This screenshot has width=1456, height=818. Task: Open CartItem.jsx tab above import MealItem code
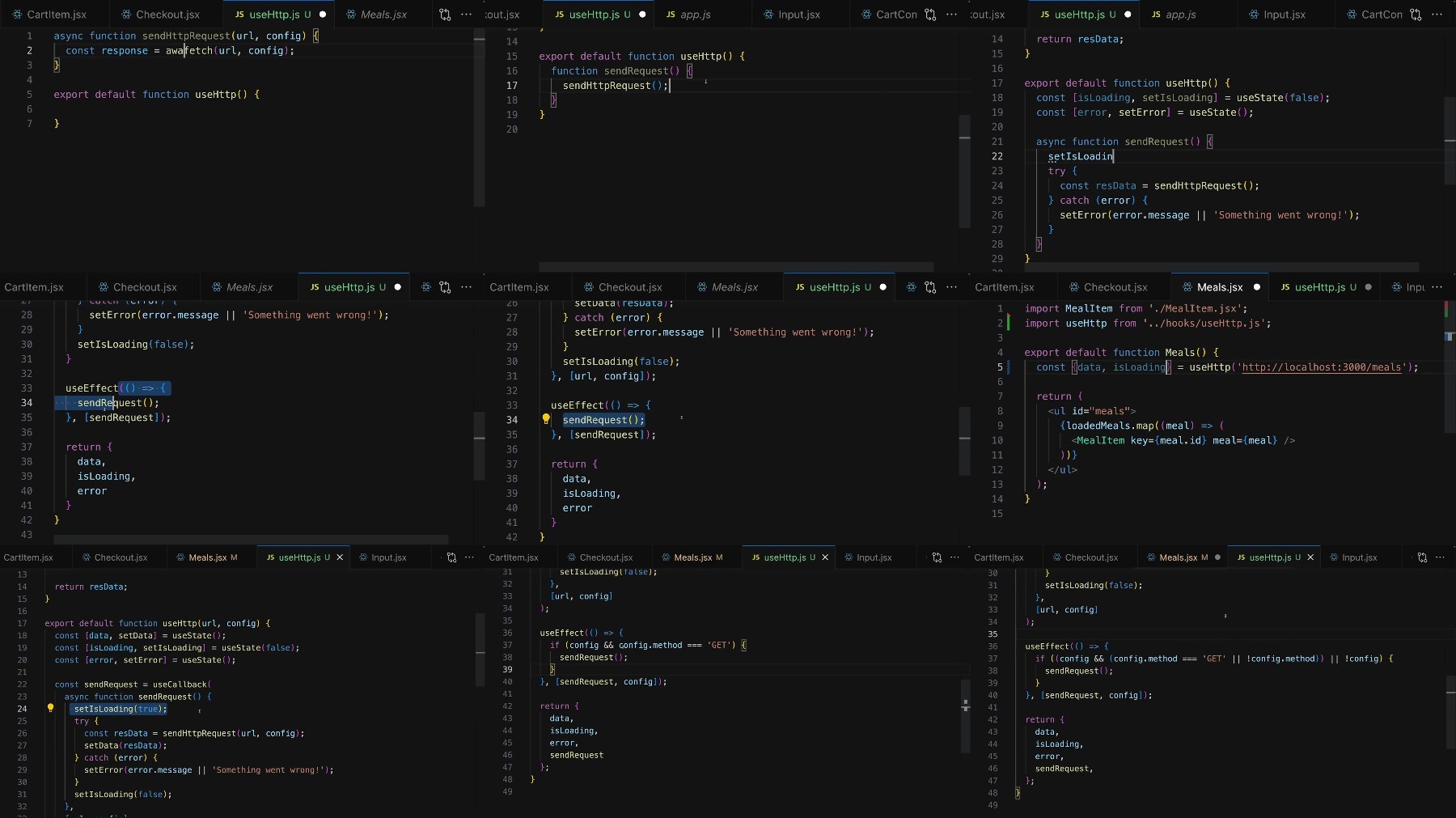pyautogui.click(x=1004, y=287)
